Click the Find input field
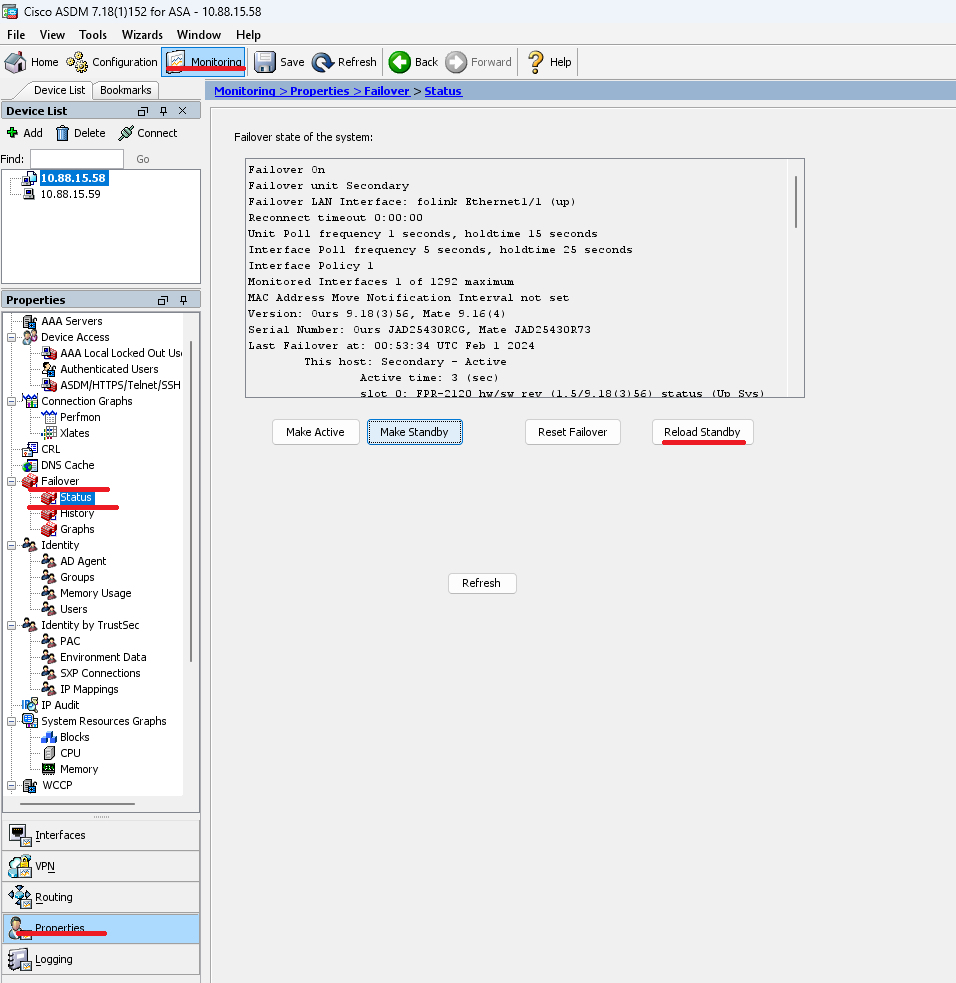956x983 pixels. pos(77,159)
